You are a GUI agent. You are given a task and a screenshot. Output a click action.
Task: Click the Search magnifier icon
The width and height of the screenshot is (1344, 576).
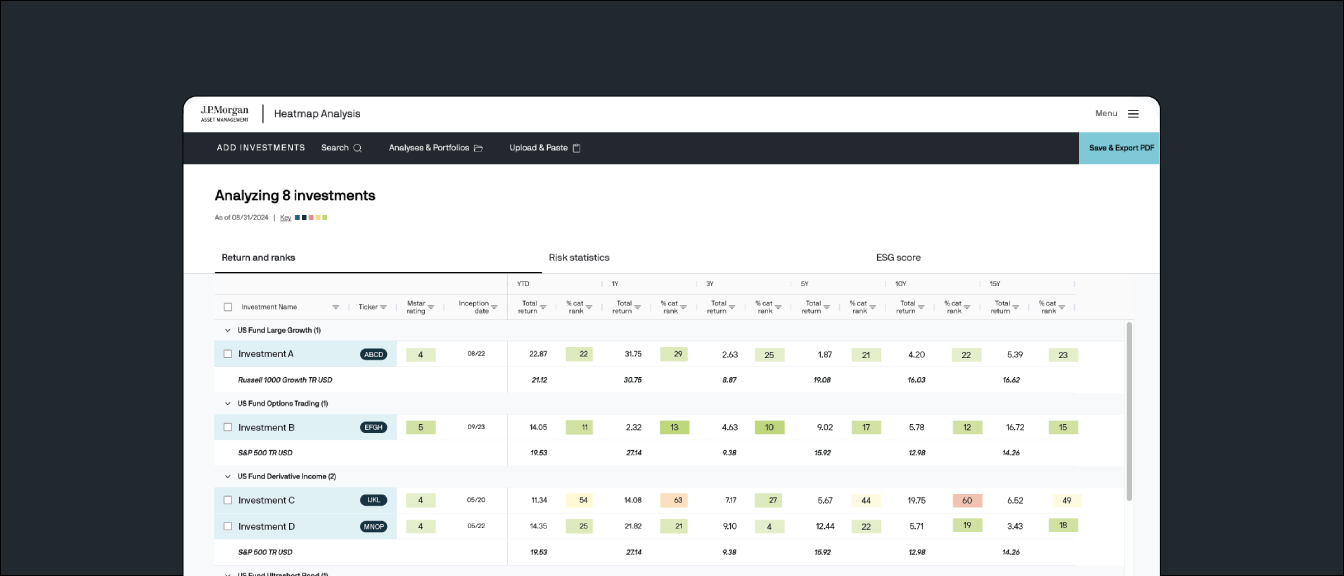tap(358, 148)
